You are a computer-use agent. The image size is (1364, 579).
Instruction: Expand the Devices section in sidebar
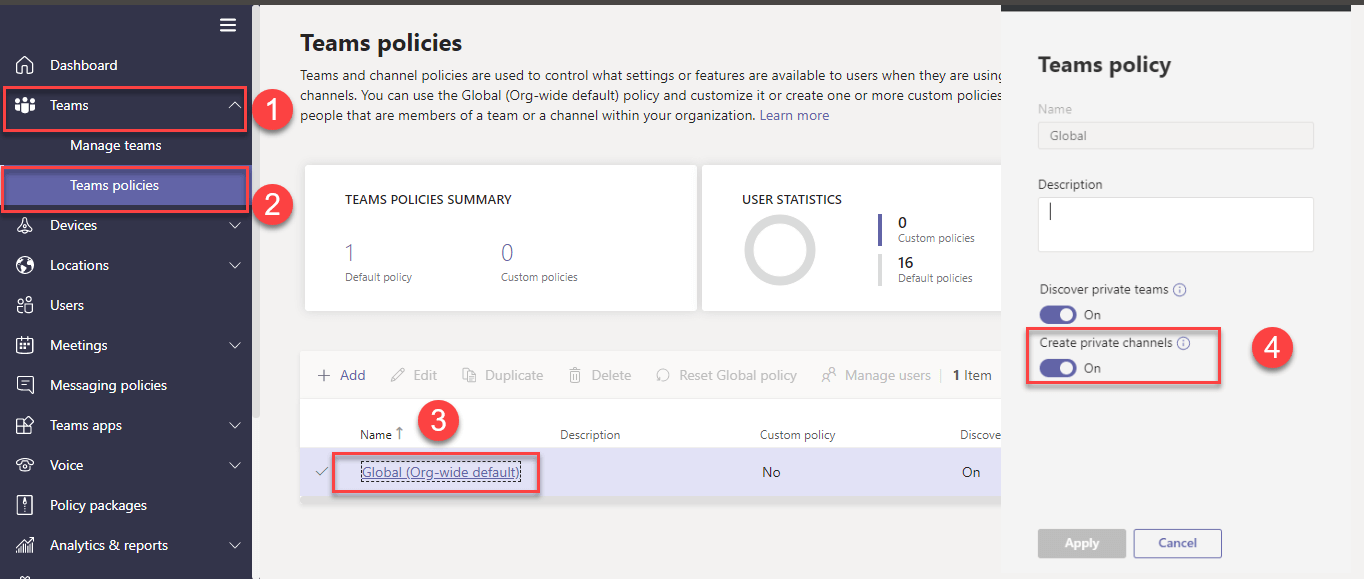click(234, 225)
